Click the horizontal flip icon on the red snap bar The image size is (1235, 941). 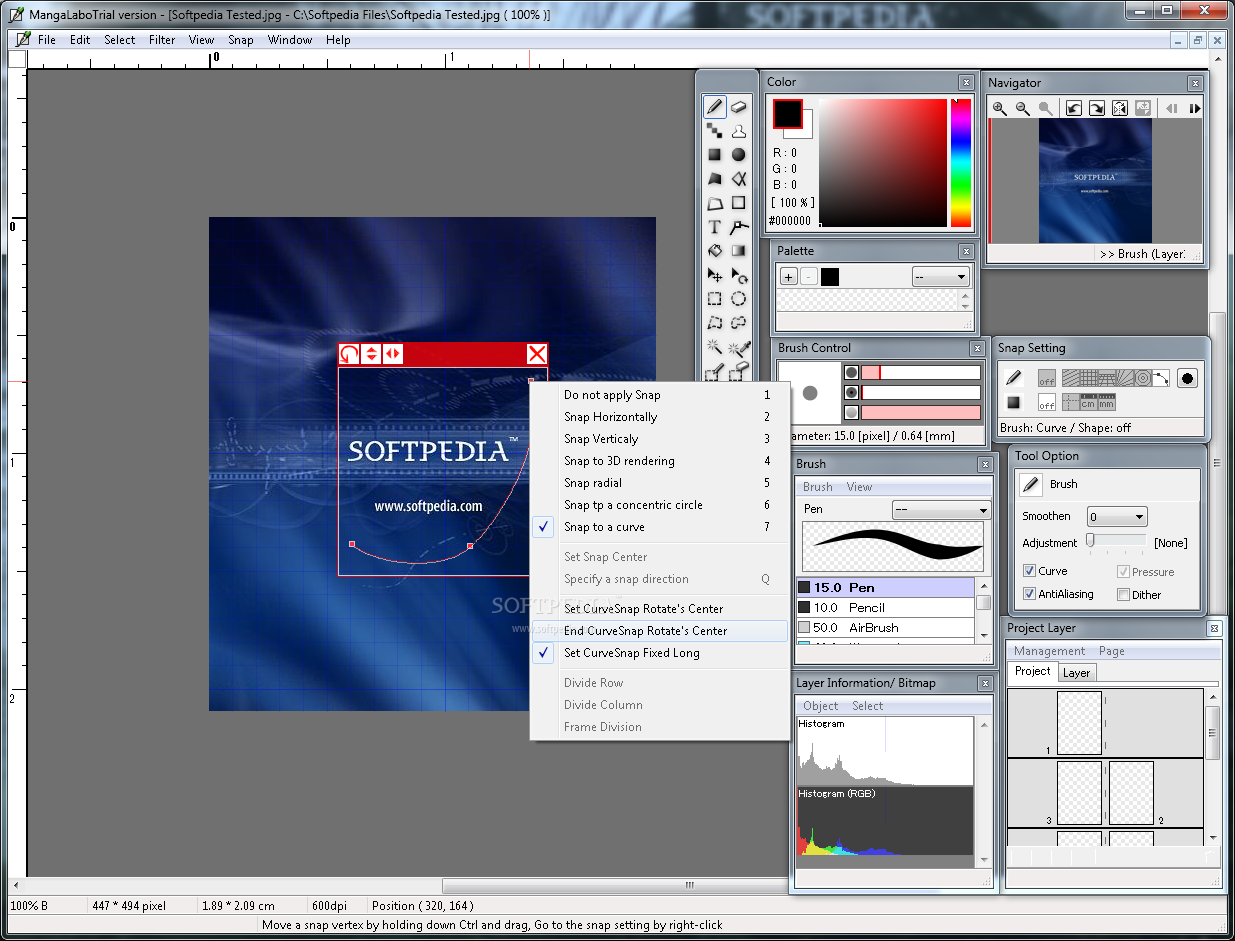(393, 353)
